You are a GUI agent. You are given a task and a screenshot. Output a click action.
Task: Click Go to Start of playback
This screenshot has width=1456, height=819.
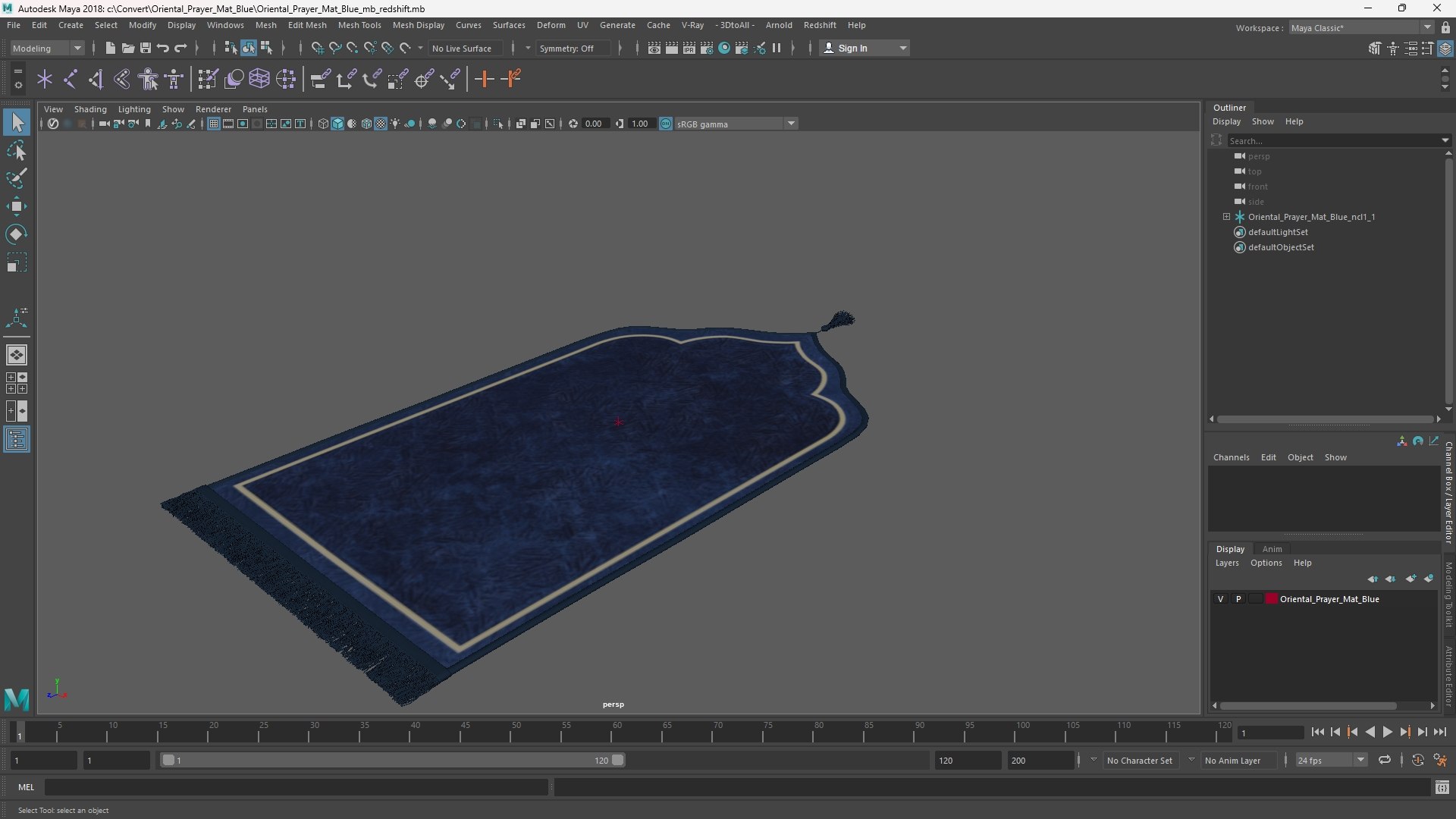[1317, 733]
